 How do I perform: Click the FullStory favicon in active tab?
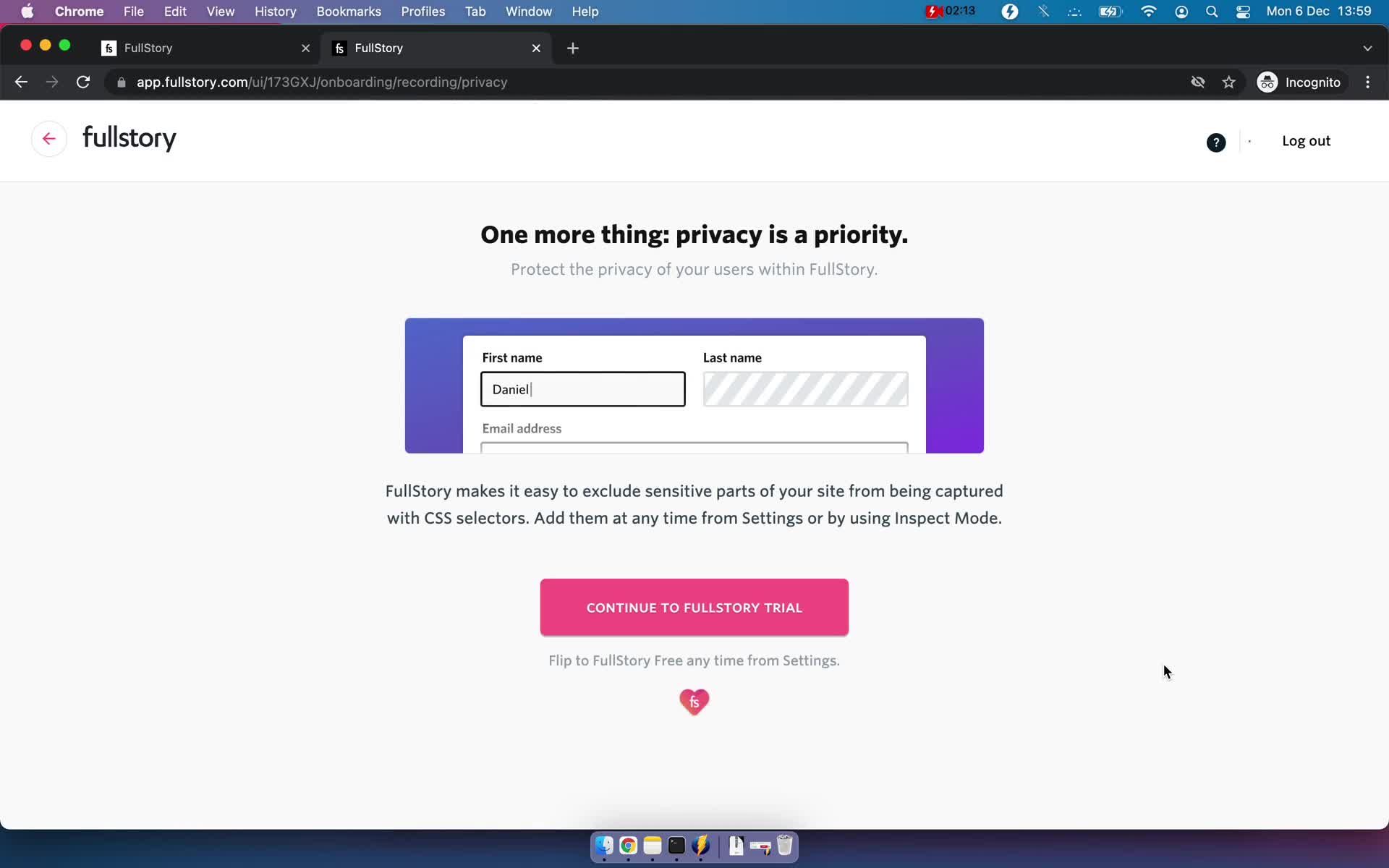point(340,47)
